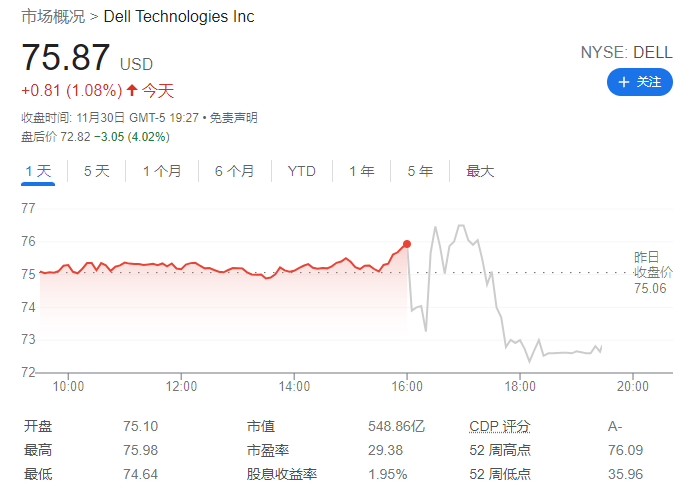Screen dimensions: 694x498
Task: Click the red closing-price dot on chart
Action: coord(407,244)
